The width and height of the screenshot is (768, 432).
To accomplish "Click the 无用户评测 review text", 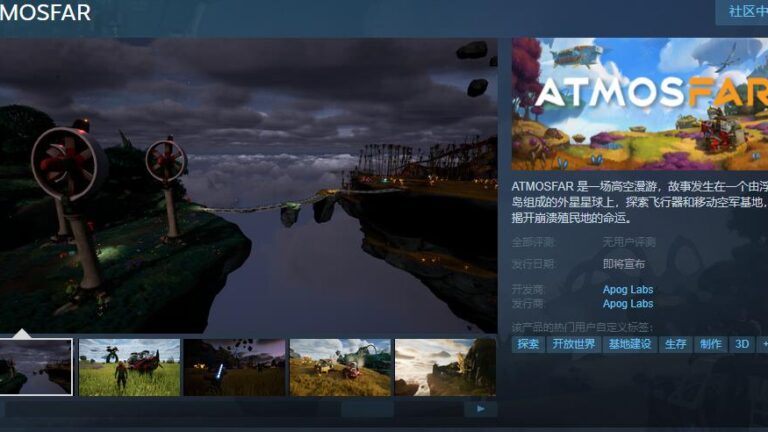I will tap(629, 242).
